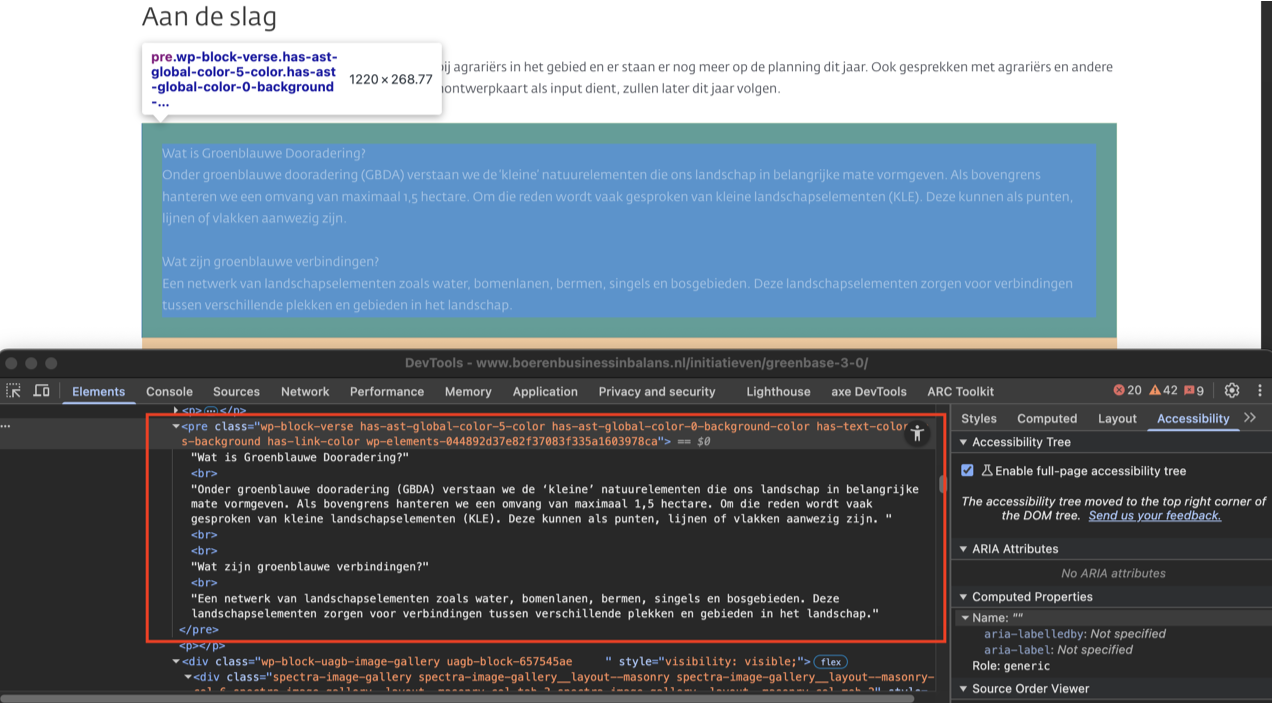1273x703 pixels.
Task: Open DevTools settings gear
Action: pos(1232,391)
